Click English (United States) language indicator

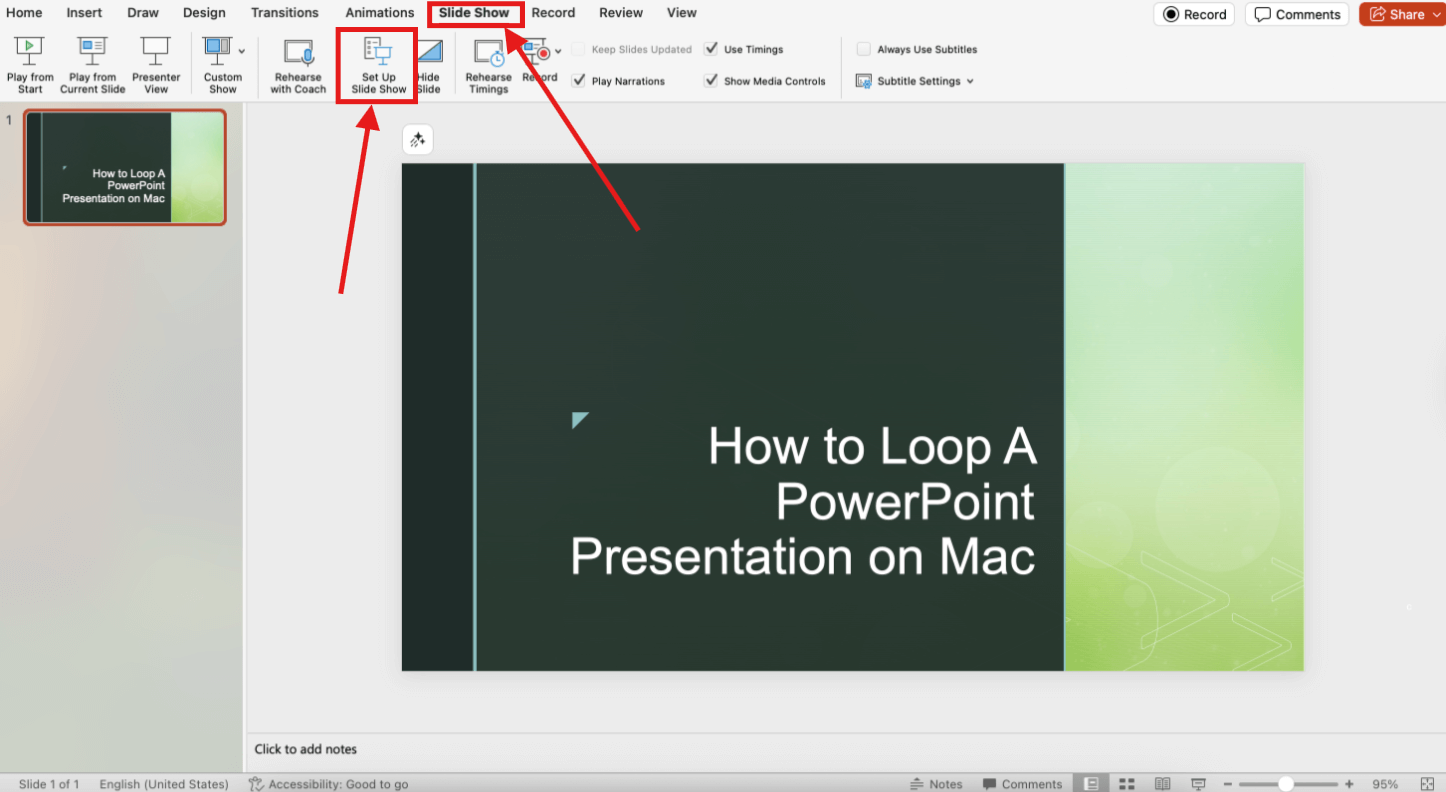[164, 784]
